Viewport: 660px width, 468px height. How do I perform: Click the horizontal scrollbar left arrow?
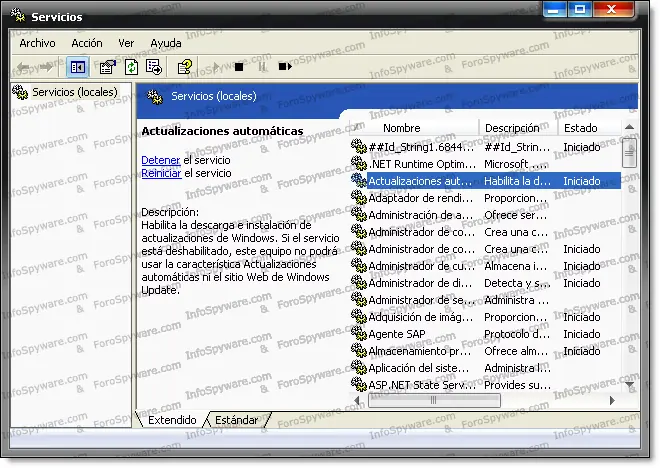[x=357, y=400]
